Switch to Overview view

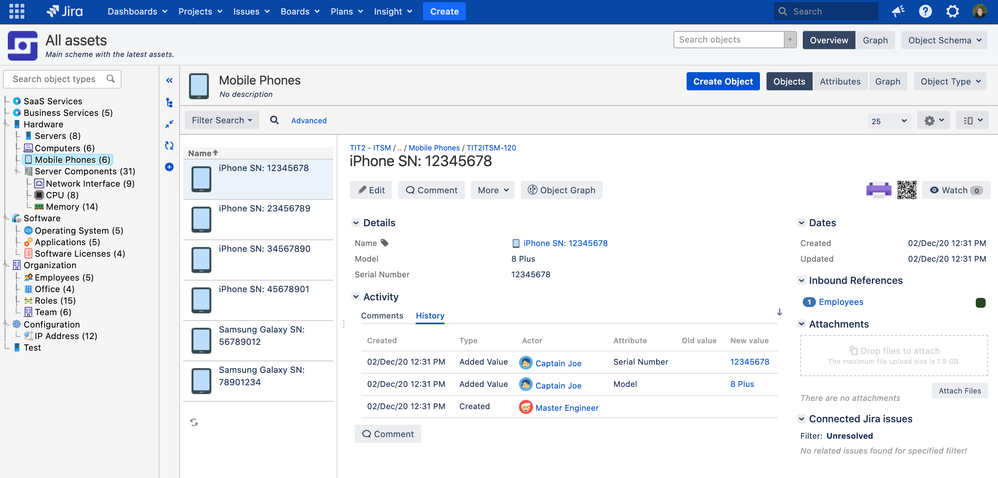829,40
